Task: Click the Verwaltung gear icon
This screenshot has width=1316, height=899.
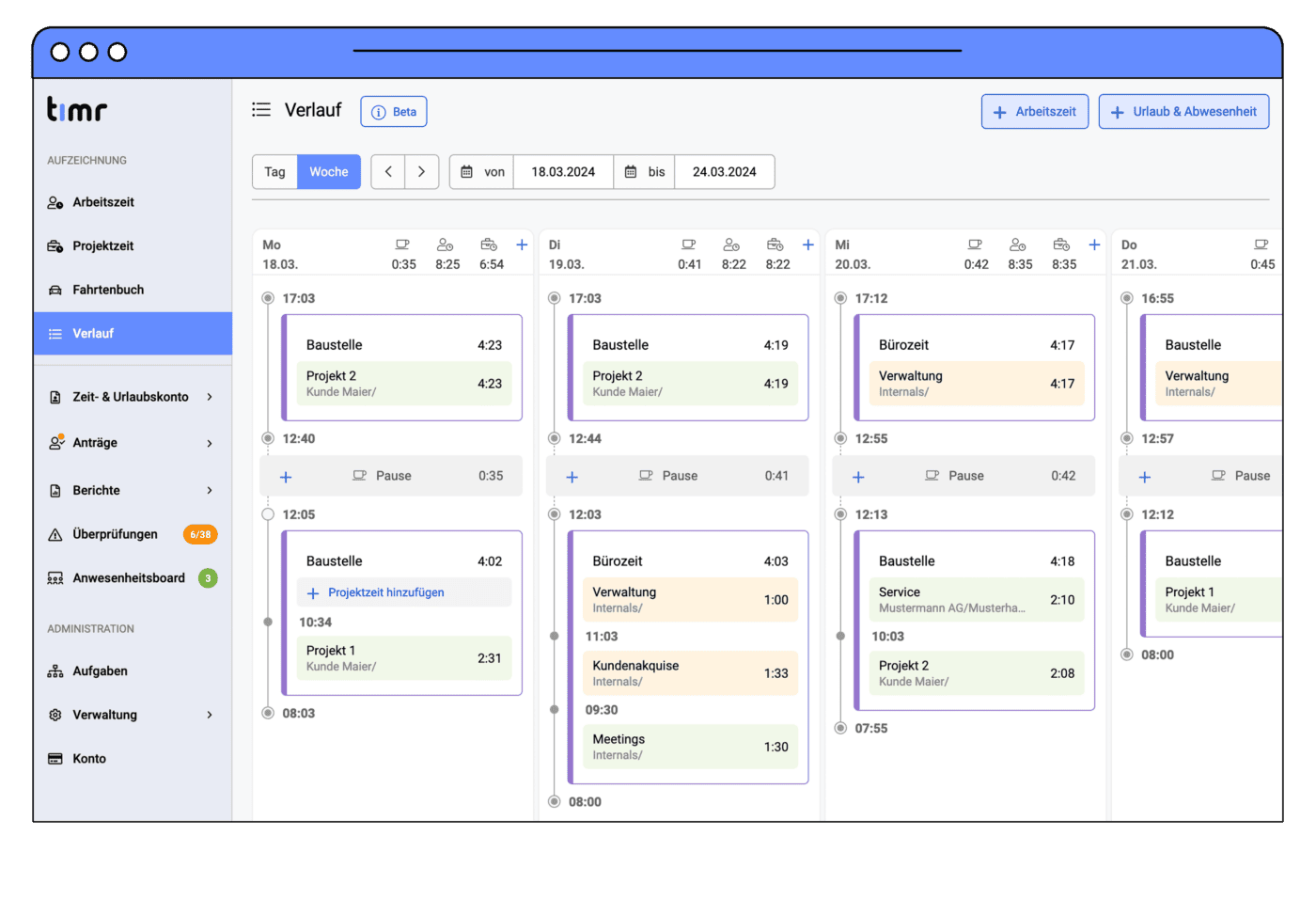Action: pos(55,715)
